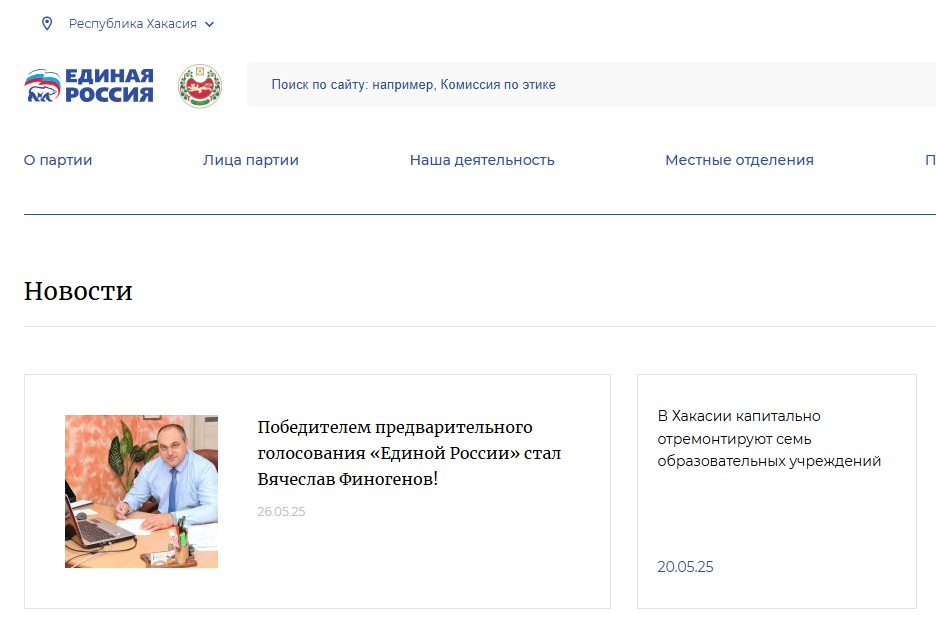Click the 20.05.25 date link
The image size is (936, 619).
tap(685, 567)
